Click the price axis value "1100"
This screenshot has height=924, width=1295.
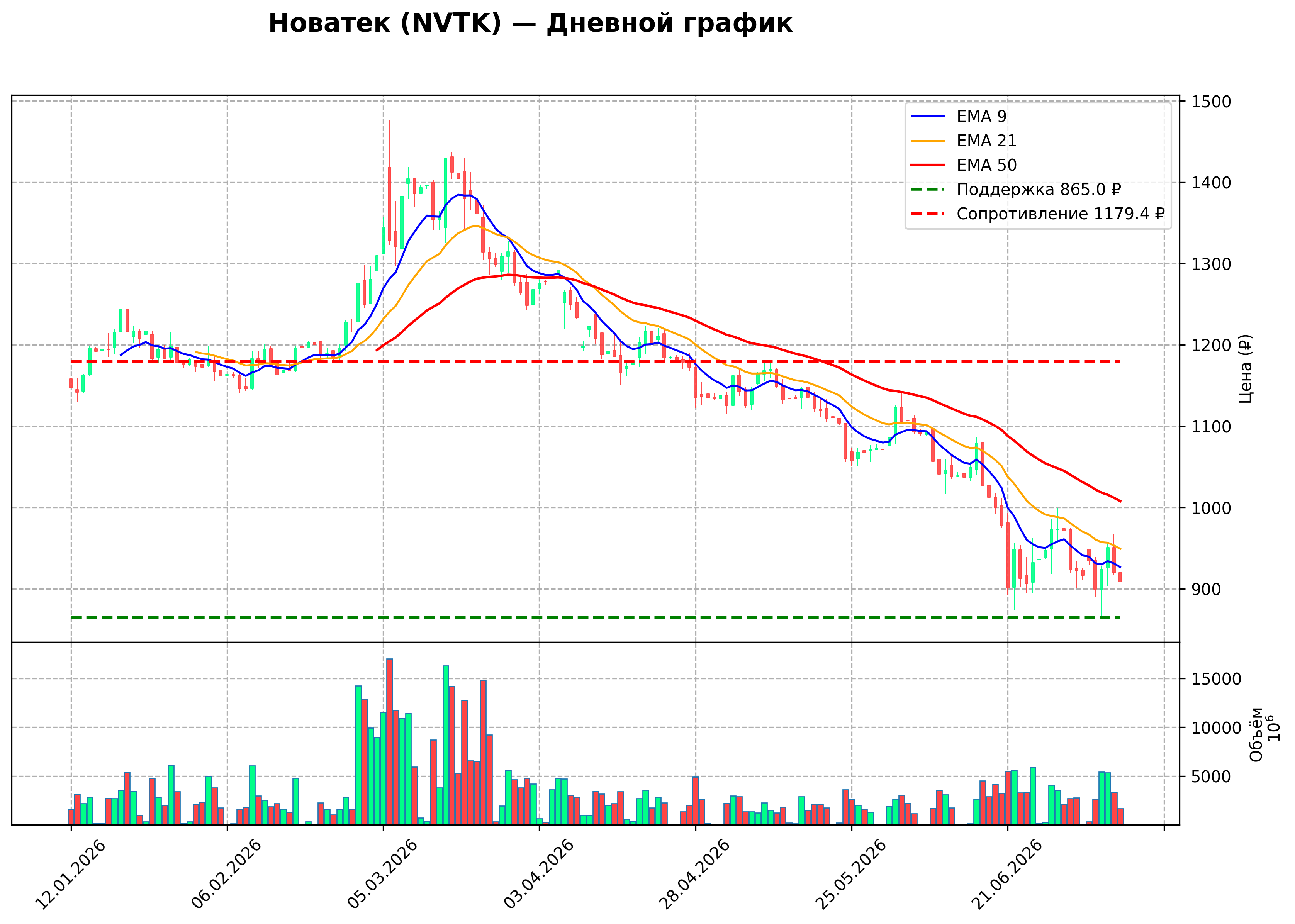[1211, 427]
